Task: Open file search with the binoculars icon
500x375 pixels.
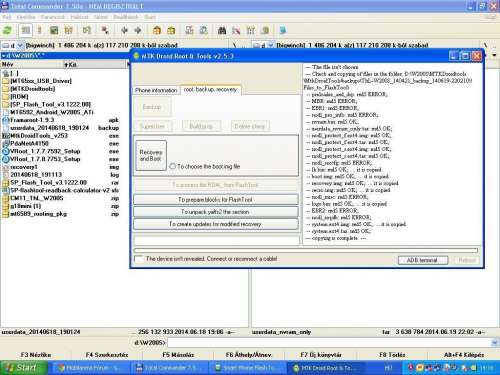Action: (222, 31)
